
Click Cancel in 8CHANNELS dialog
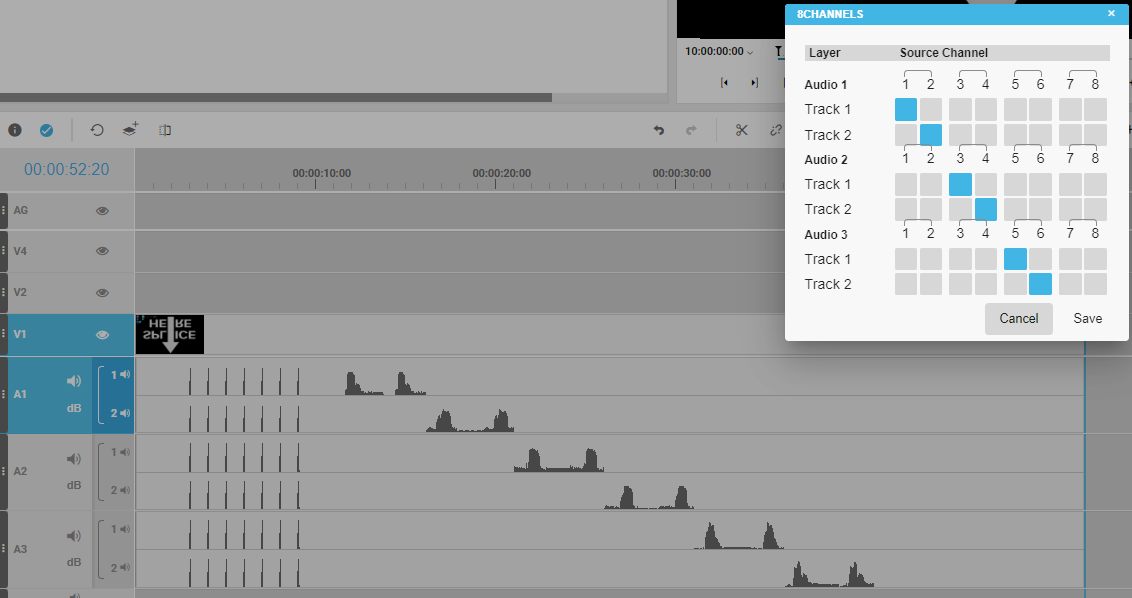1018,318
